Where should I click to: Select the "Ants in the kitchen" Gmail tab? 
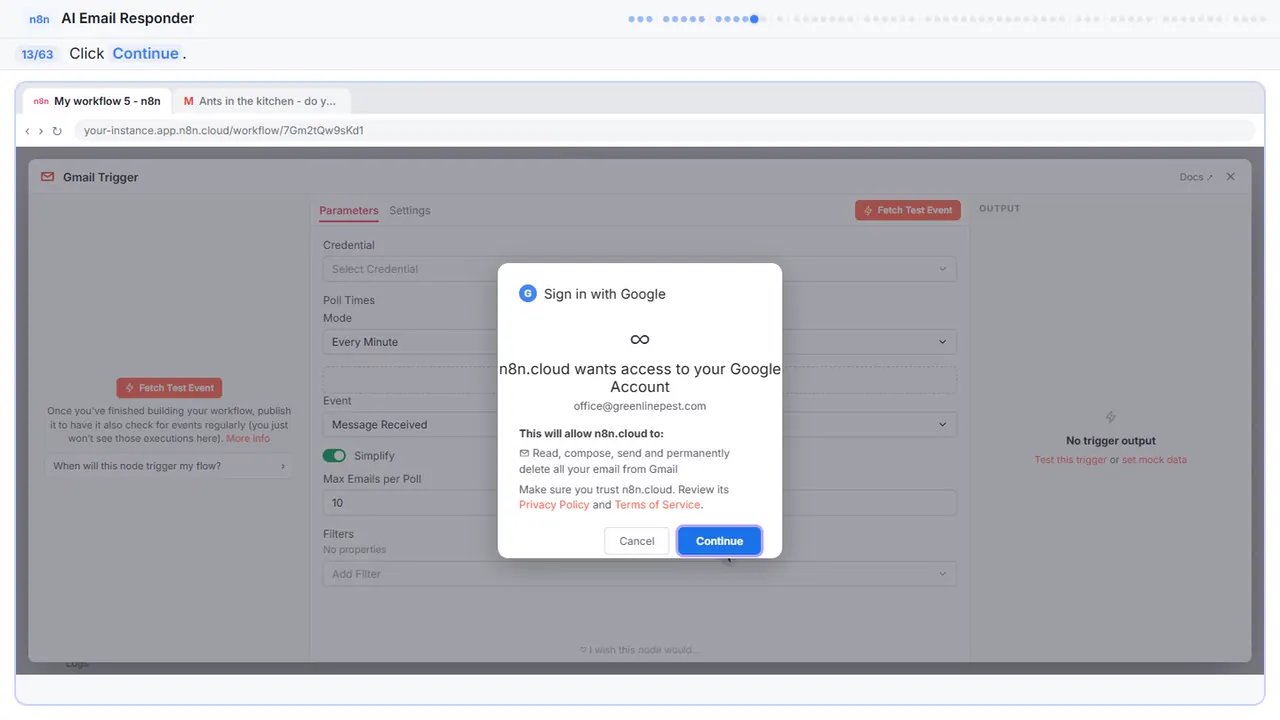coord(260,101)
